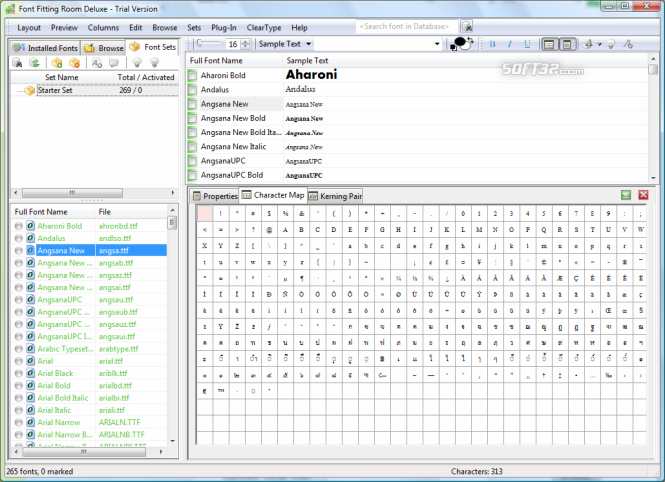This screenshot has width=665, height=482.
Task: Toggle the activation circle beside Aharoni Bold
Action: tap(19, 226)
